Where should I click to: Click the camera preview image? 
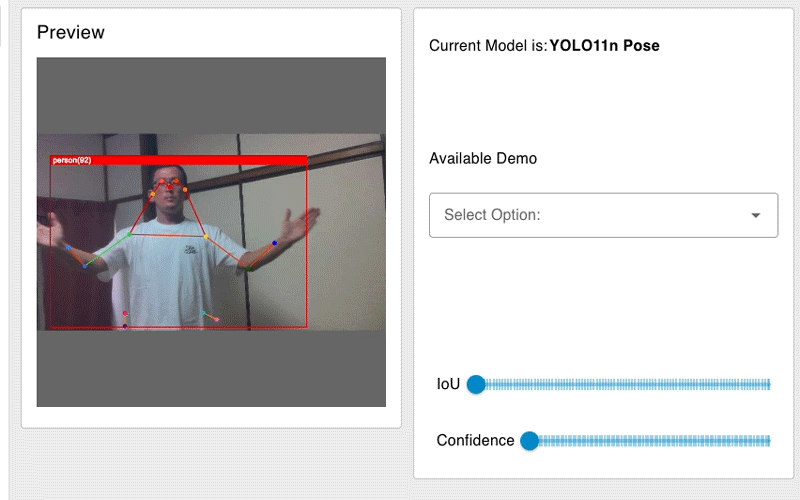(211, 232)
